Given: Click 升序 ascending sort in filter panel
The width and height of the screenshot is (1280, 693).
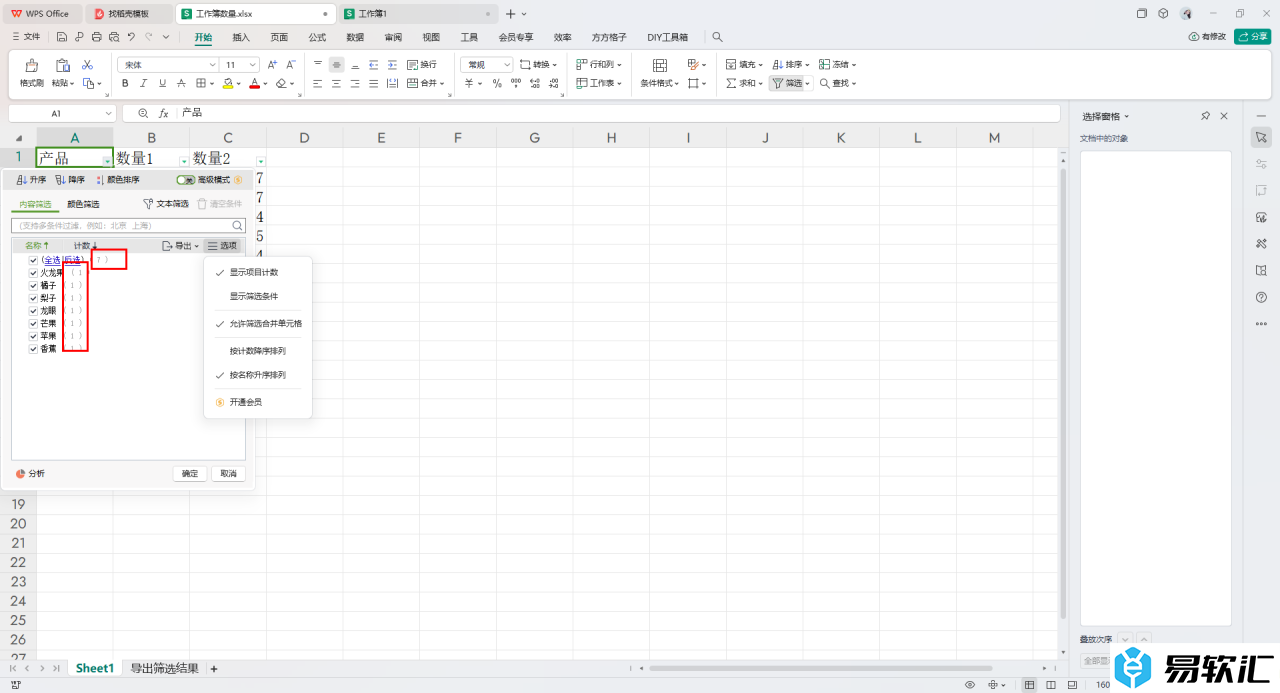Looking at the screenshot, I should (x=32, y=180).
